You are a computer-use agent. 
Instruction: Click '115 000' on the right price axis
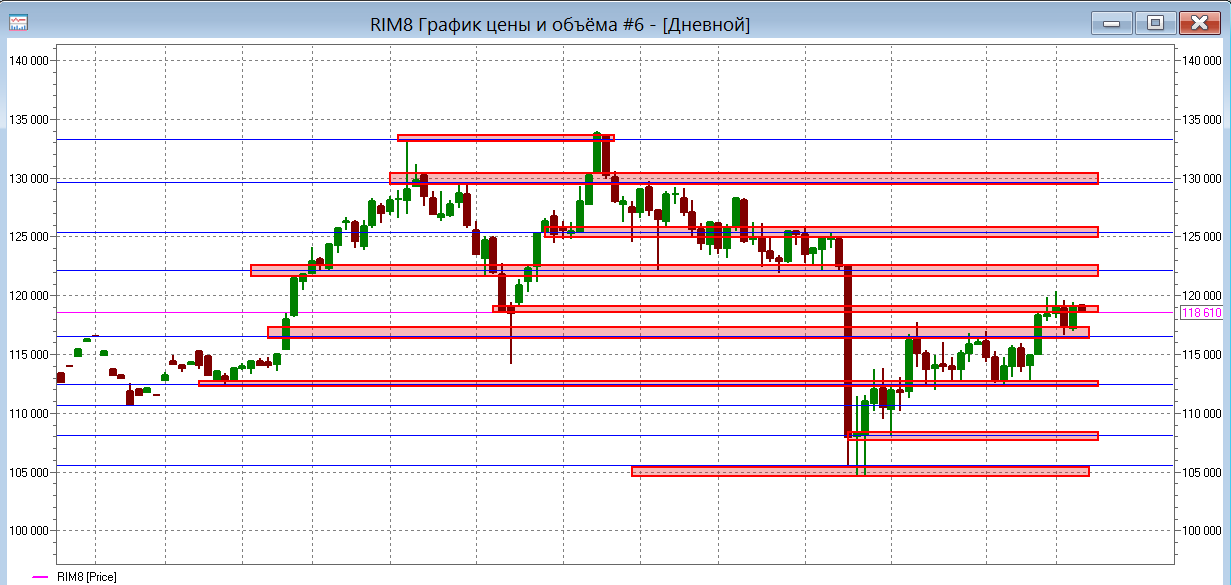[x=1203, y=354]
